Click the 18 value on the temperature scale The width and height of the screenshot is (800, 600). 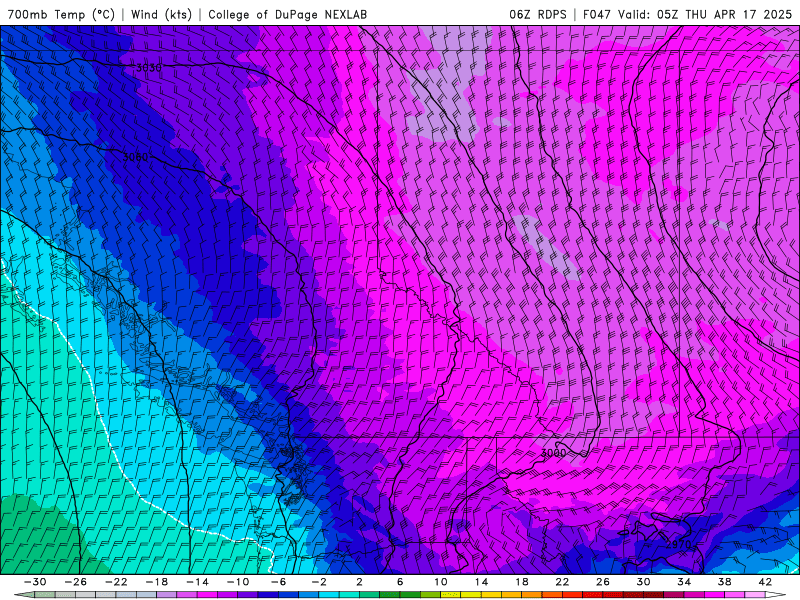(522, 582)
